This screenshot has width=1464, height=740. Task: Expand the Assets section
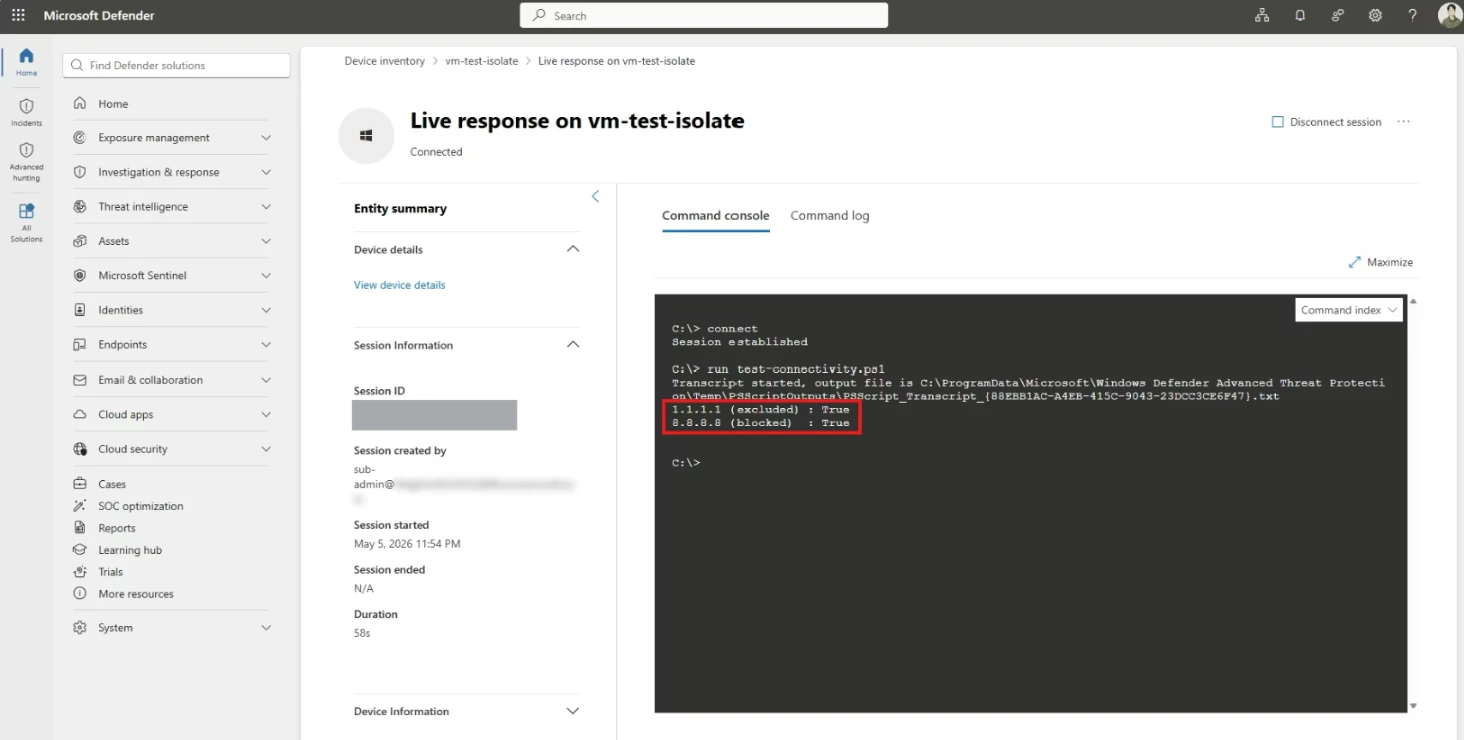pyautogui.click(x=266, y=241)
